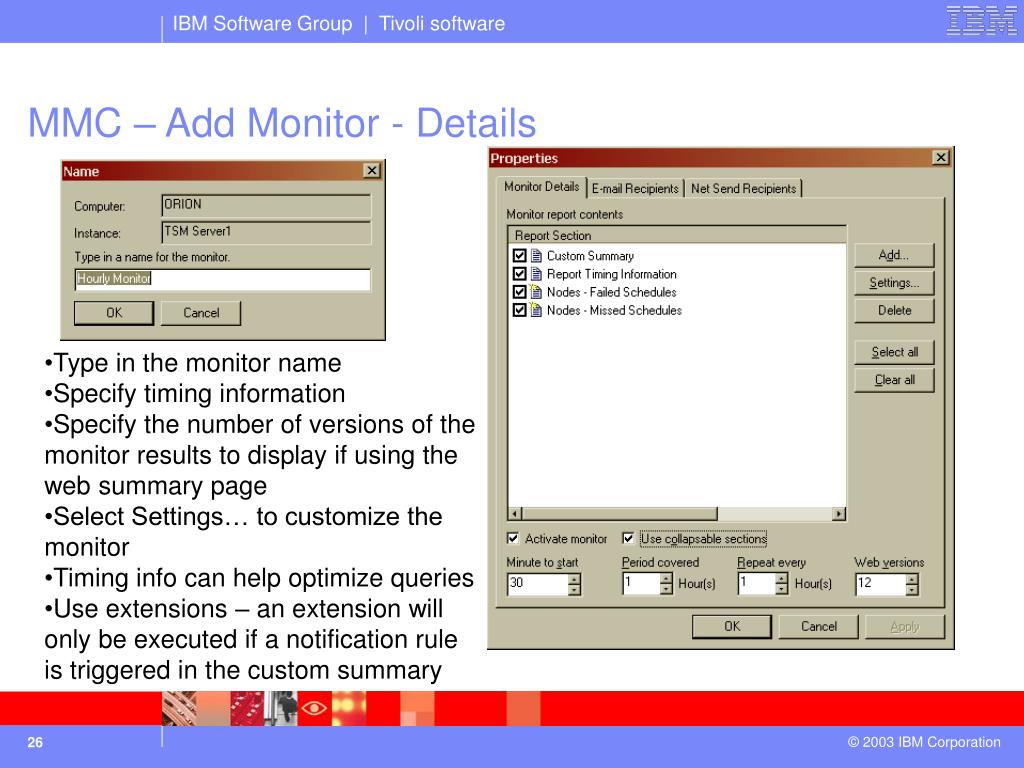Increase the Period covered hours
The width and height of the screenshot is (1024, 768).
tap(665, 578)
